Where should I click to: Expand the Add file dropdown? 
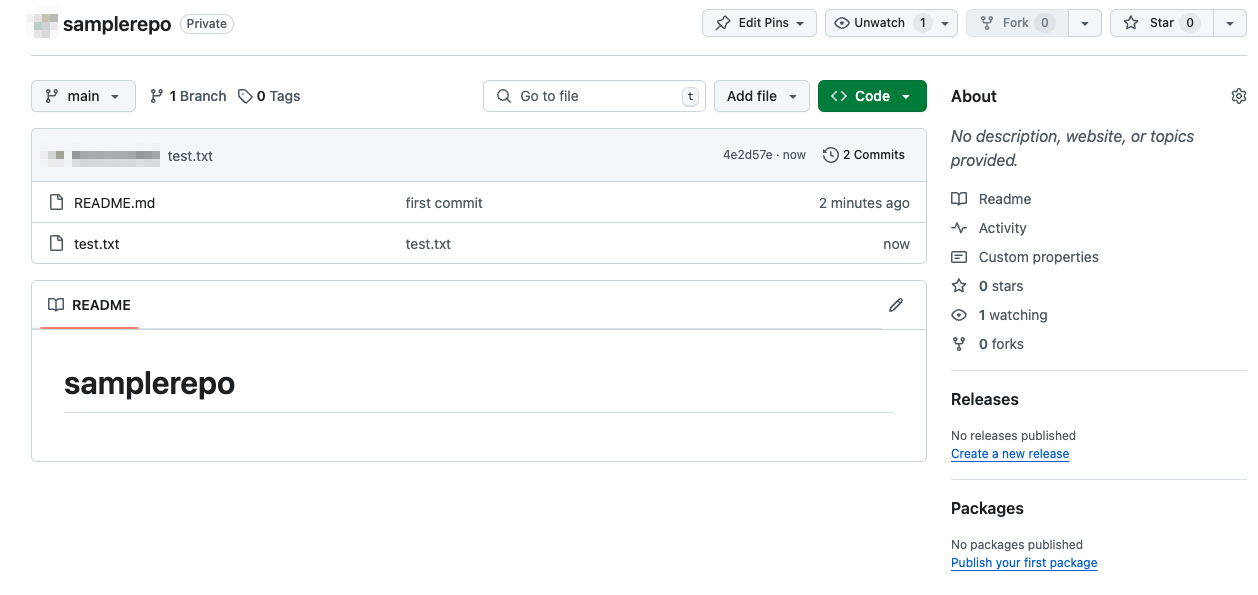[762, 96]
